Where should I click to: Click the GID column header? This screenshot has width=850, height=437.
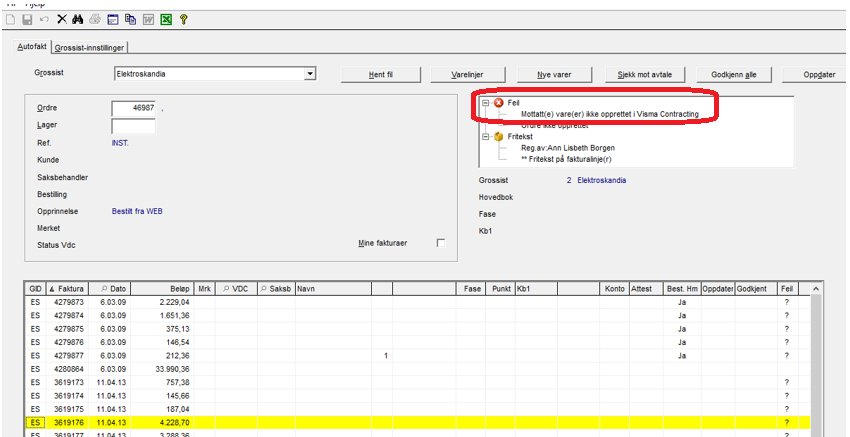(x=36, y=289)
